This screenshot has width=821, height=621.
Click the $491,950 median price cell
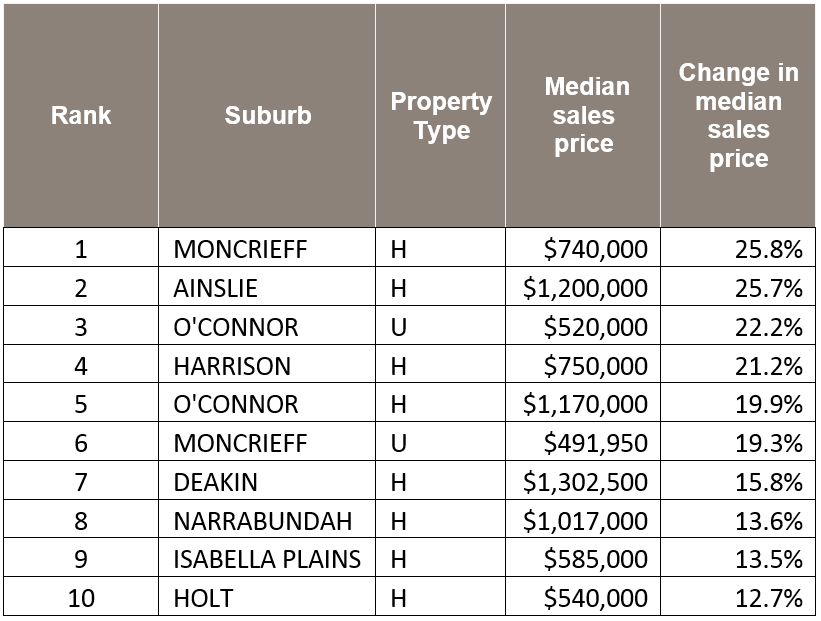(x=596, y=443)
